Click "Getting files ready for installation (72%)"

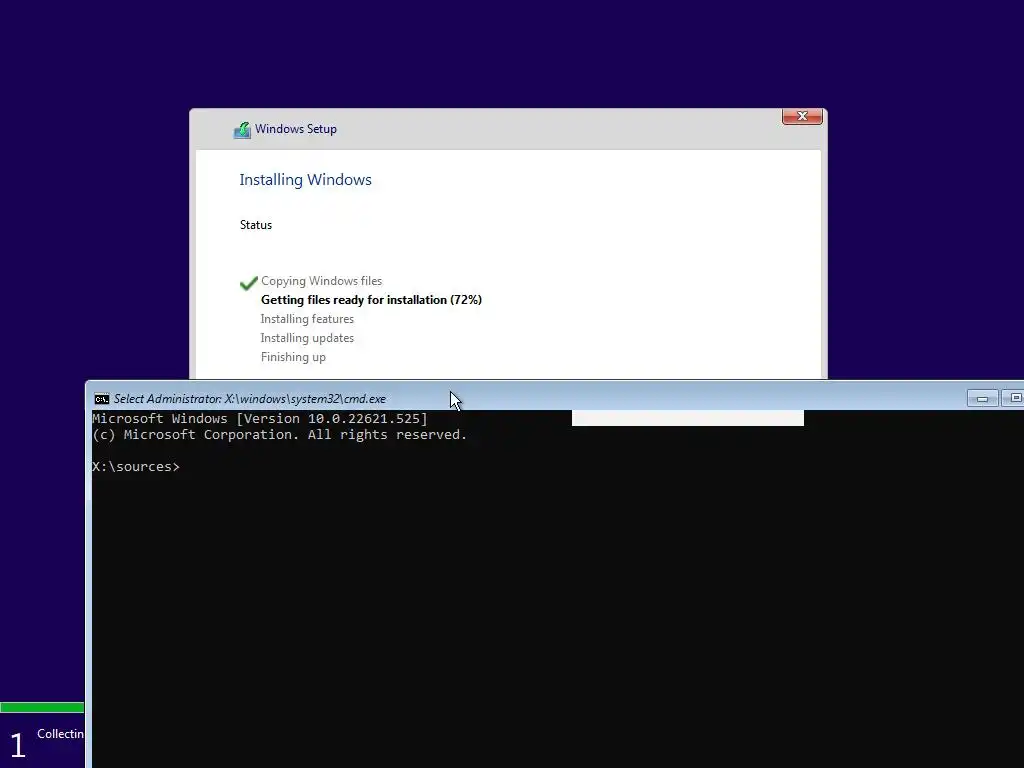pyautogui.click(x=371, y=300)
